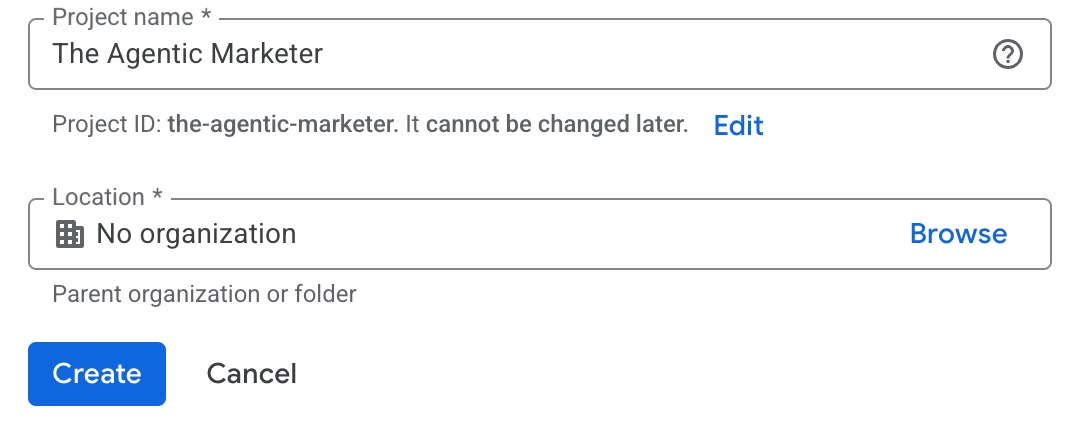Click the 'No organization' text in Location

coord(196,234)
